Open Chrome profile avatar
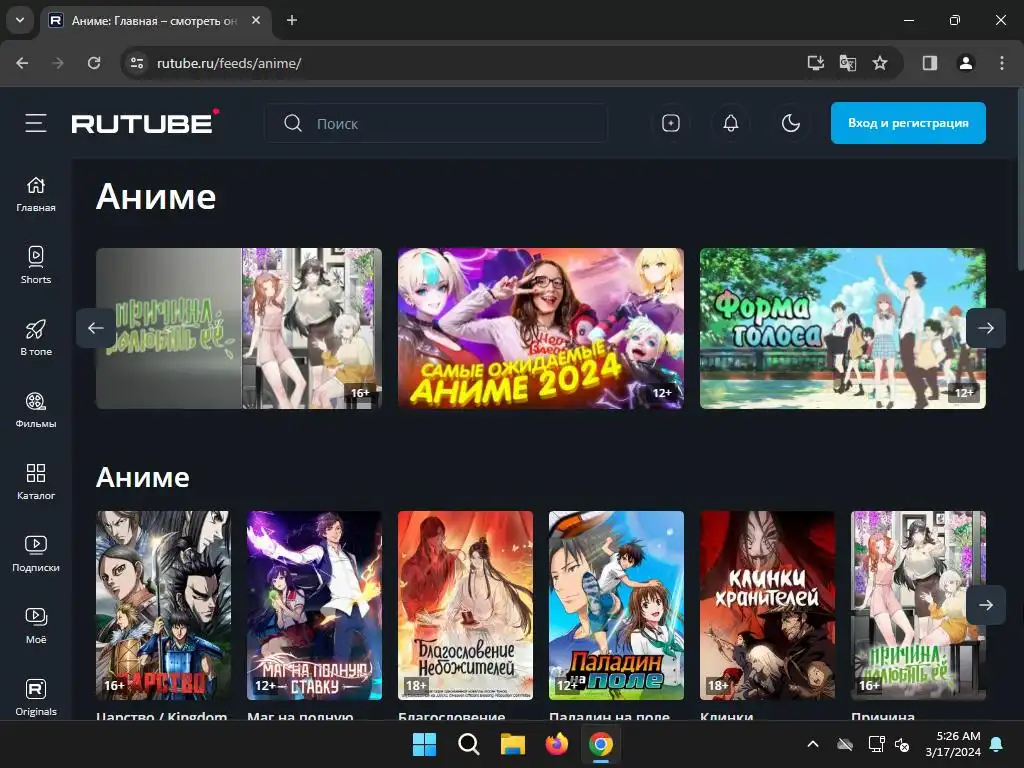The image size is (1024, 768). click(966, 63)
